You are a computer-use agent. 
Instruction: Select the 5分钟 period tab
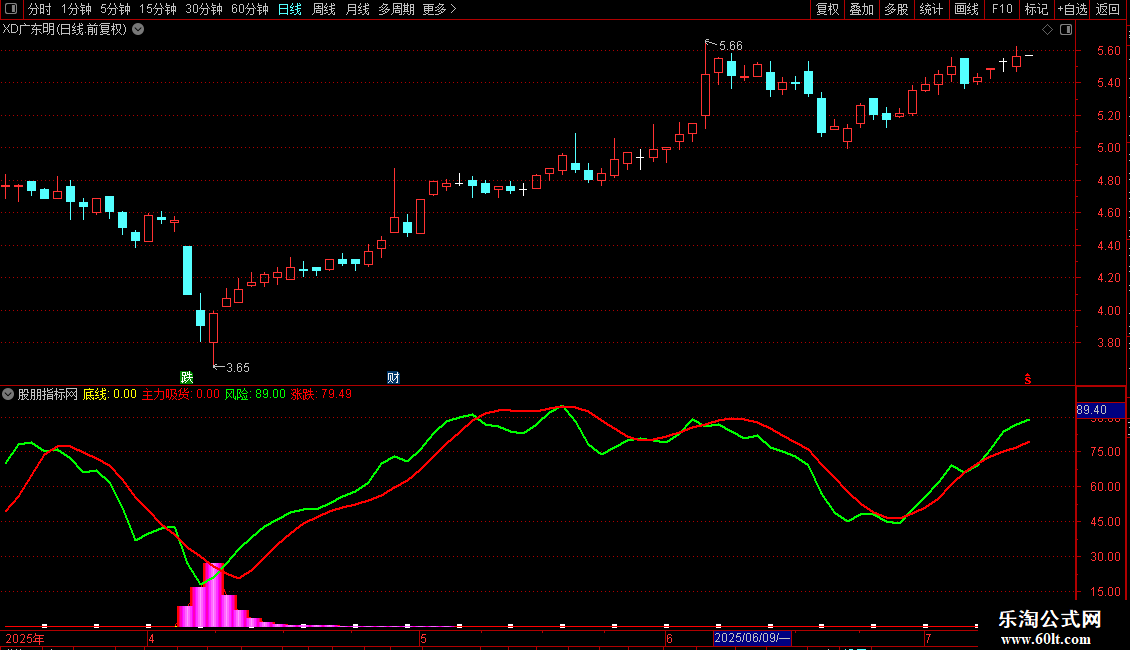pos(115,9)
